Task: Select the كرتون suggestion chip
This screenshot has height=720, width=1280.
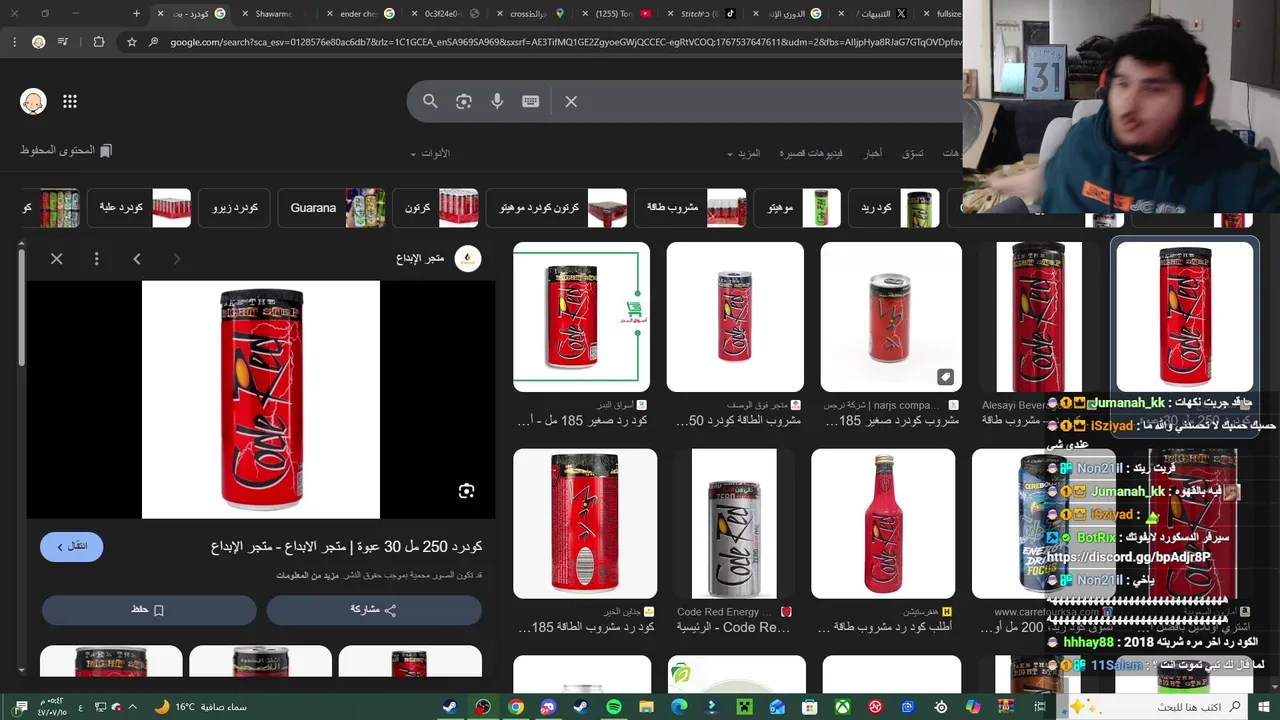Action: coord(435,208)
